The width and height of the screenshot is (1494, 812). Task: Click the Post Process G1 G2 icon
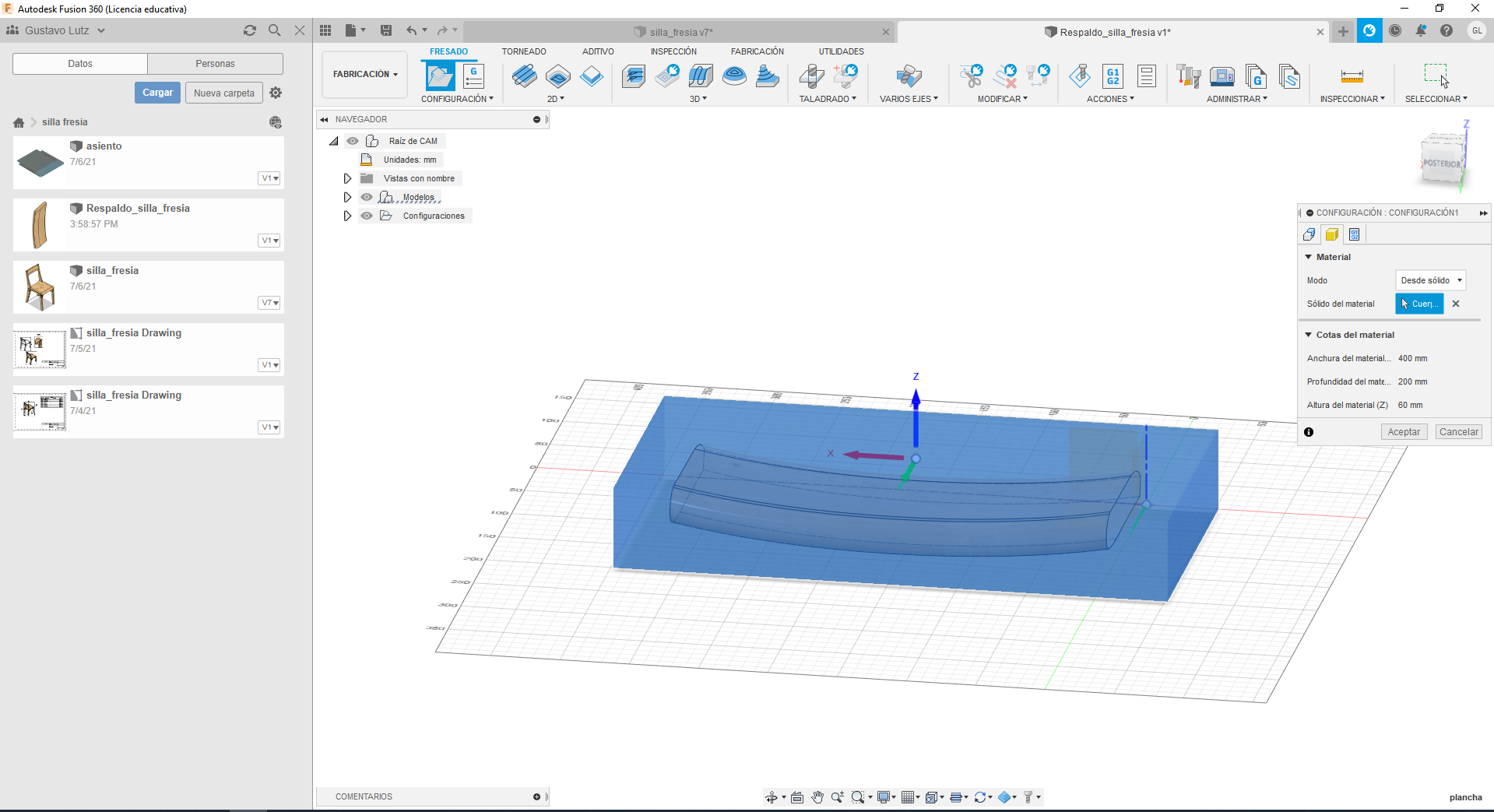point(1113,76)
